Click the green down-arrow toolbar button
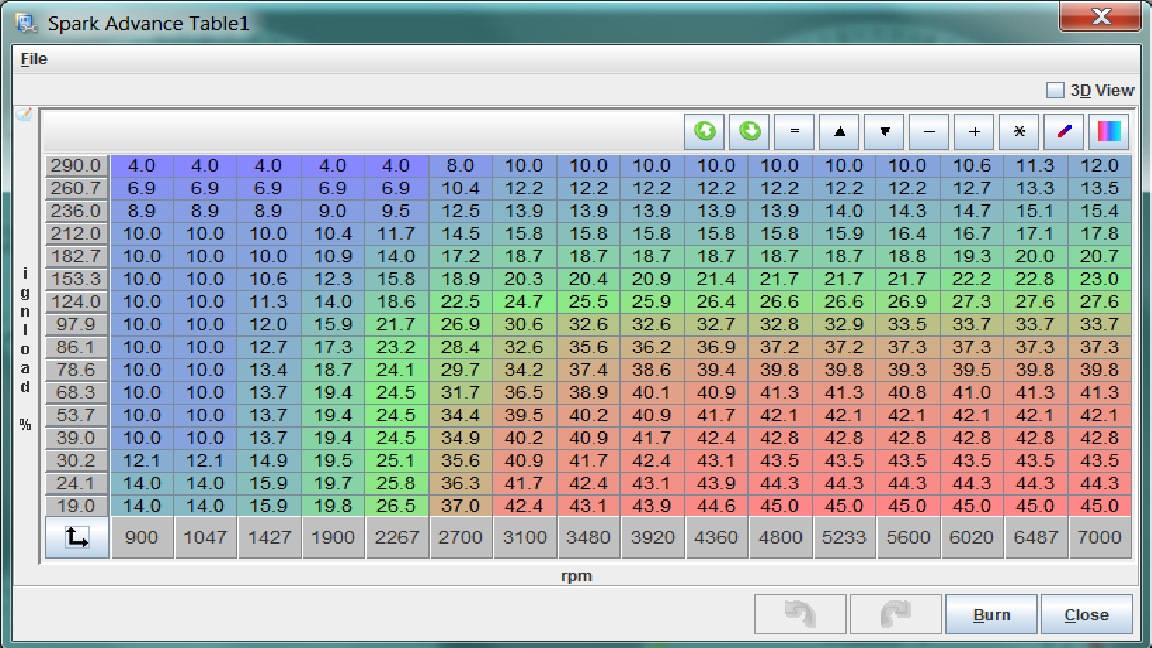 750,131
